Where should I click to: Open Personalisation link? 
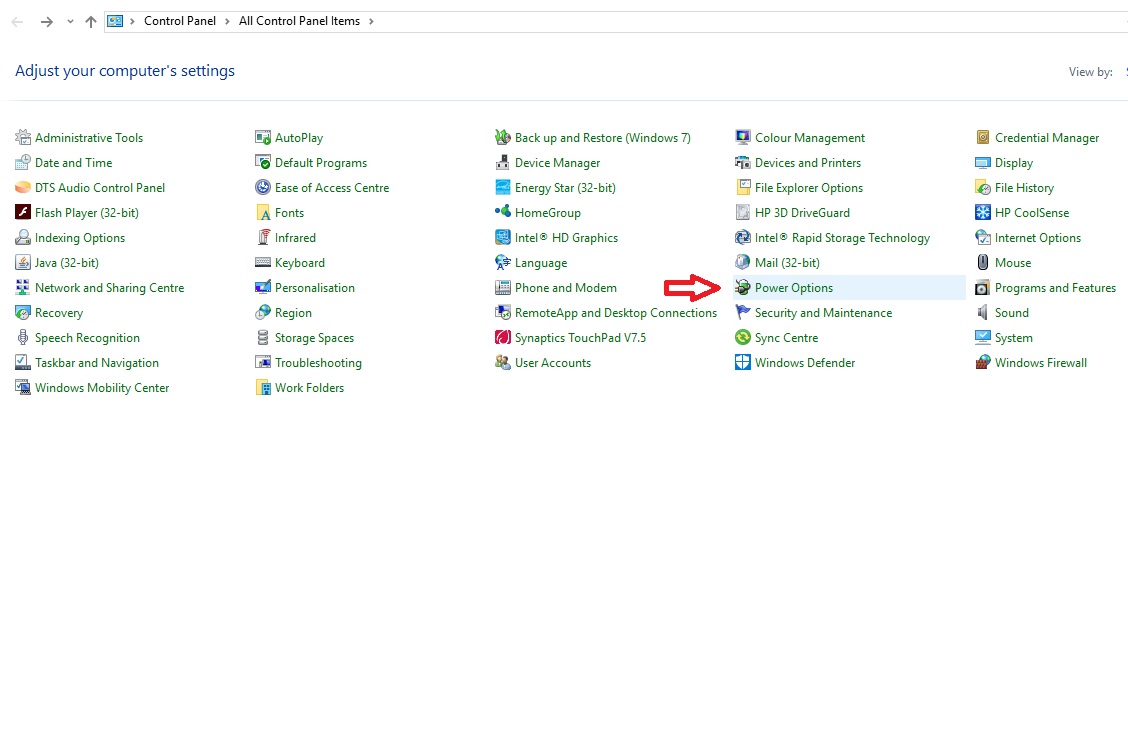click(x=314, y=288)
